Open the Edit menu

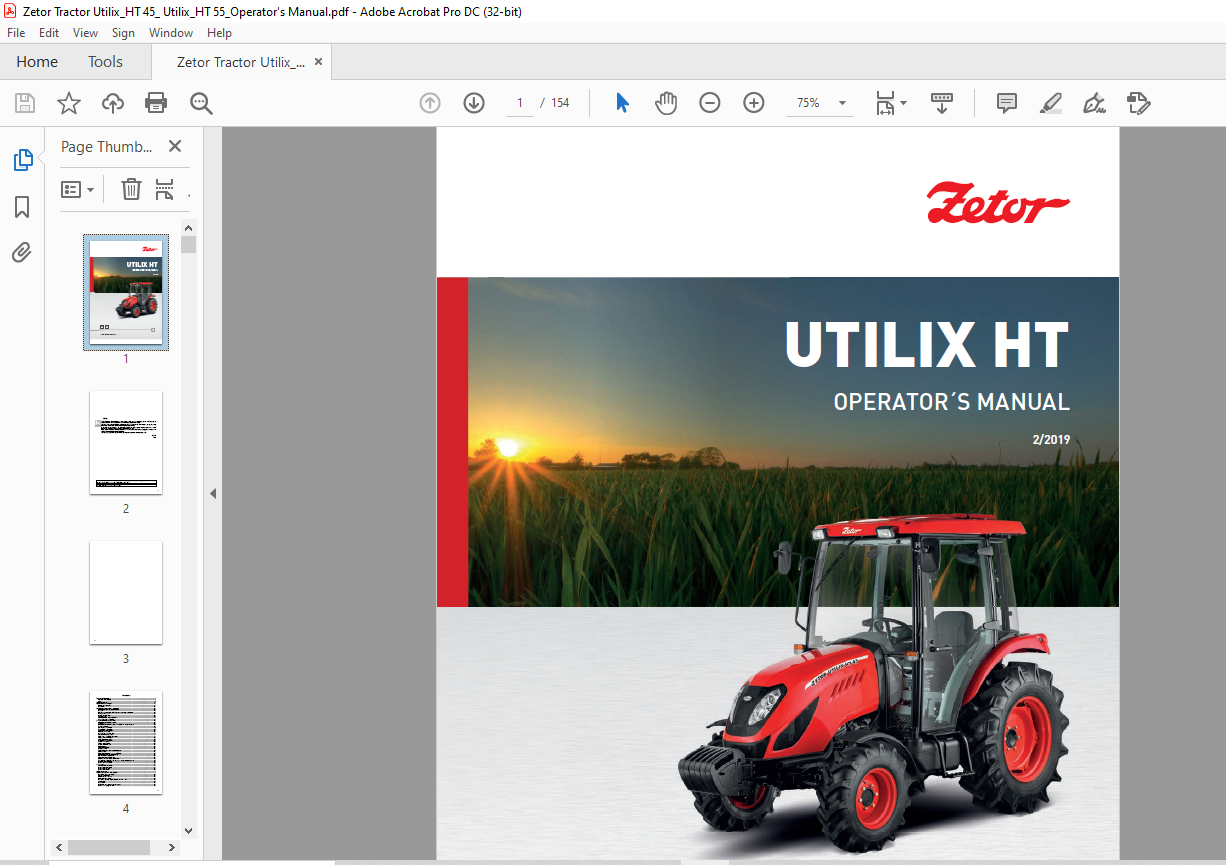[x=49, y=33]
